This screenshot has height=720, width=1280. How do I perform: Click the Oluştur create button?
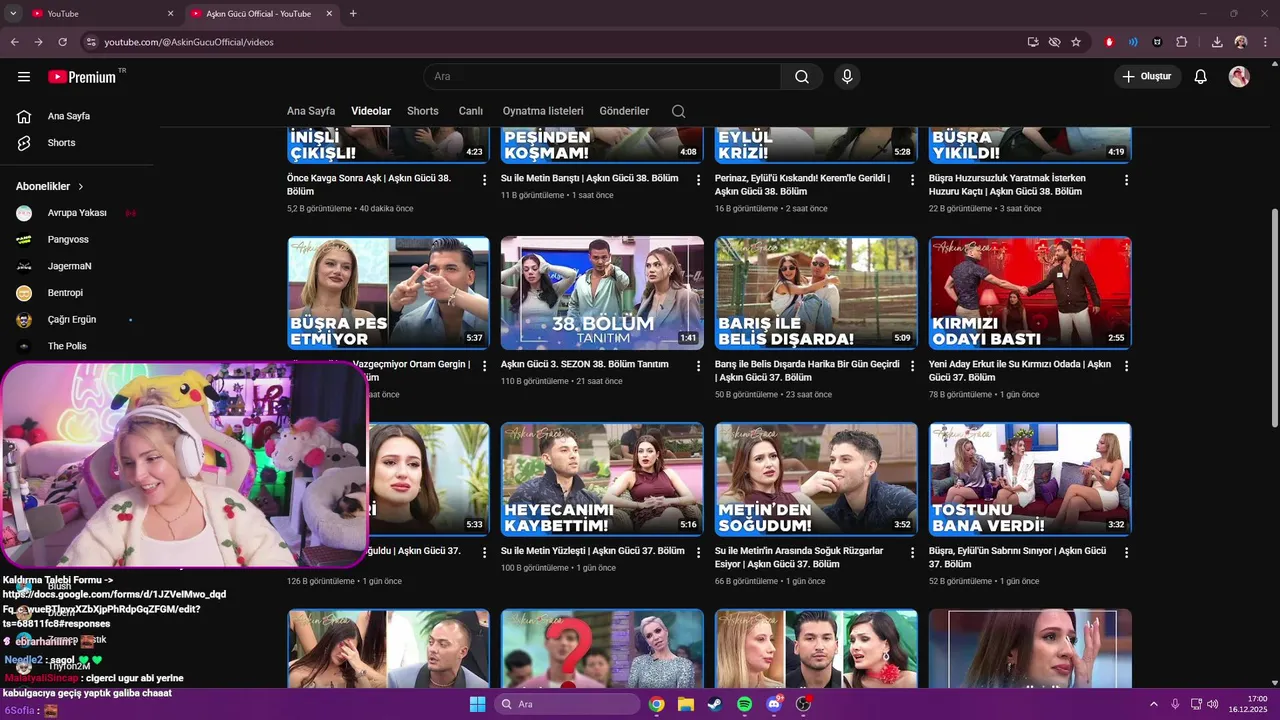tap(1148, 77)
